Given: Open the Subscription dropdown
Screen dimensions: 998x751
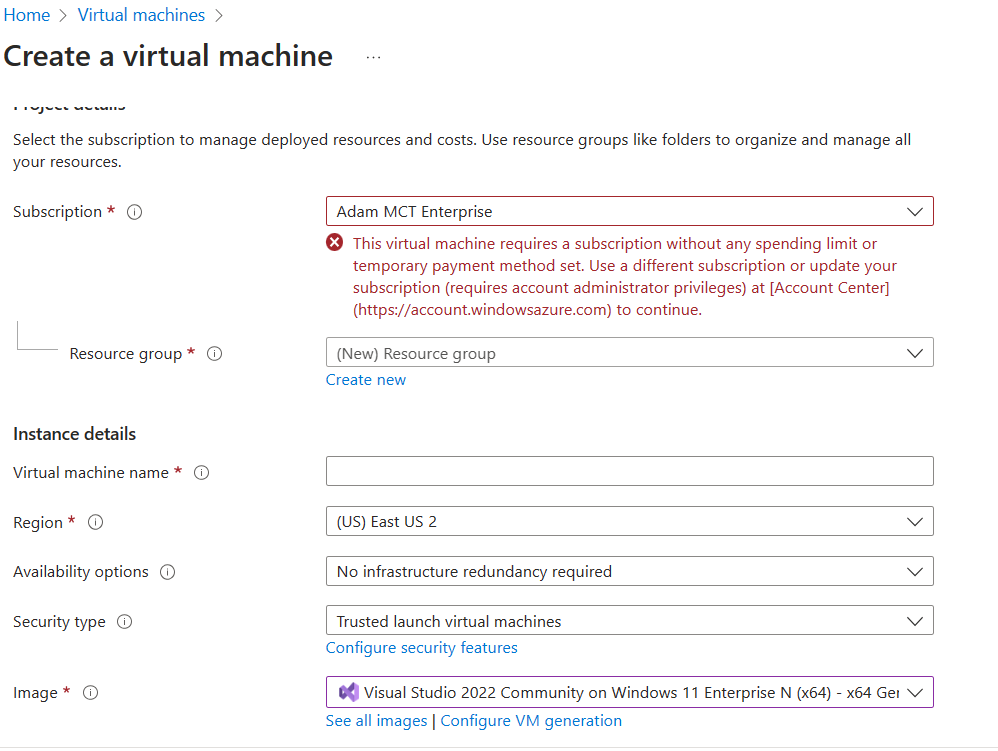Looking at the screenshot, I should pyautogui.click(x=629, y=211).
